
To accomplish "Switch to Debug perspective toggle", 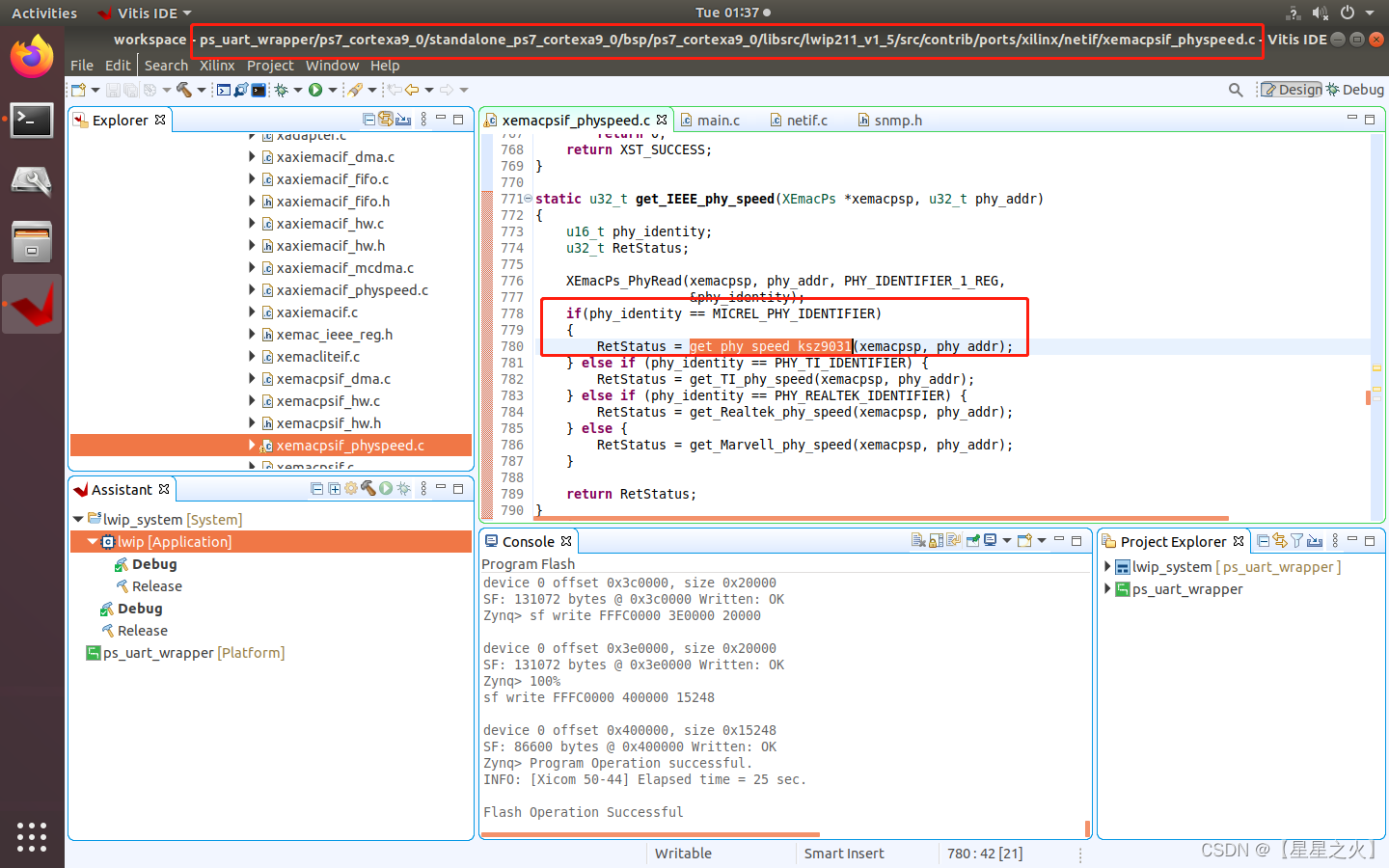I will point(1354,89).
